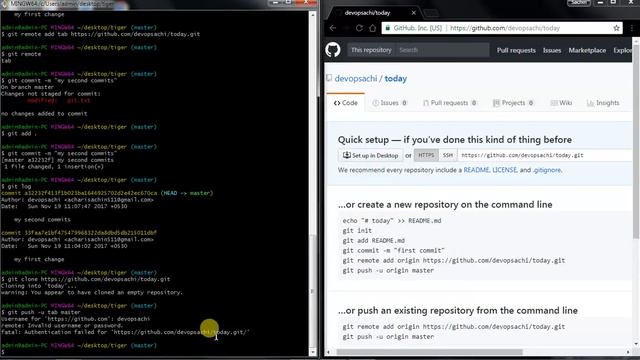Open Set up in Desktop

(370, 155)
